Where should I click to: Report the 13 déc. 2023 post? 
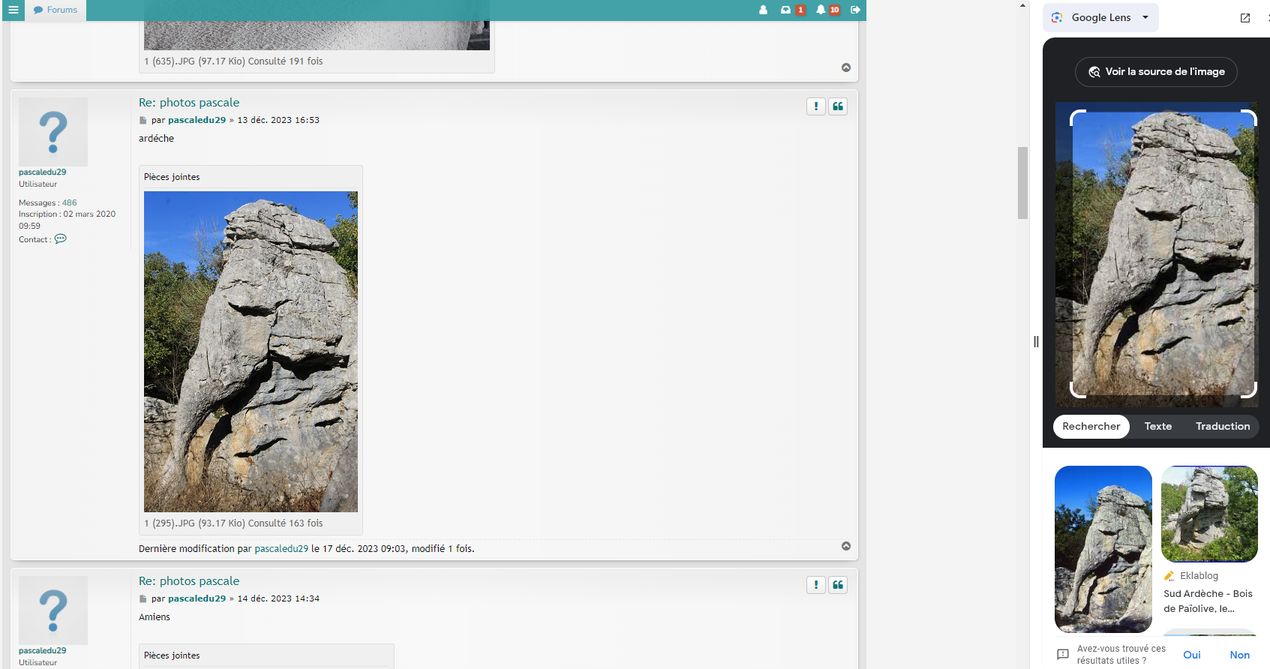816,106
